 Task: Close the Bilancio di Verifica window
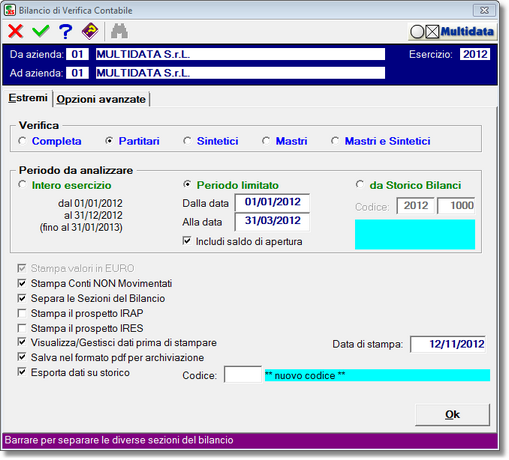[x=484, y=10]
